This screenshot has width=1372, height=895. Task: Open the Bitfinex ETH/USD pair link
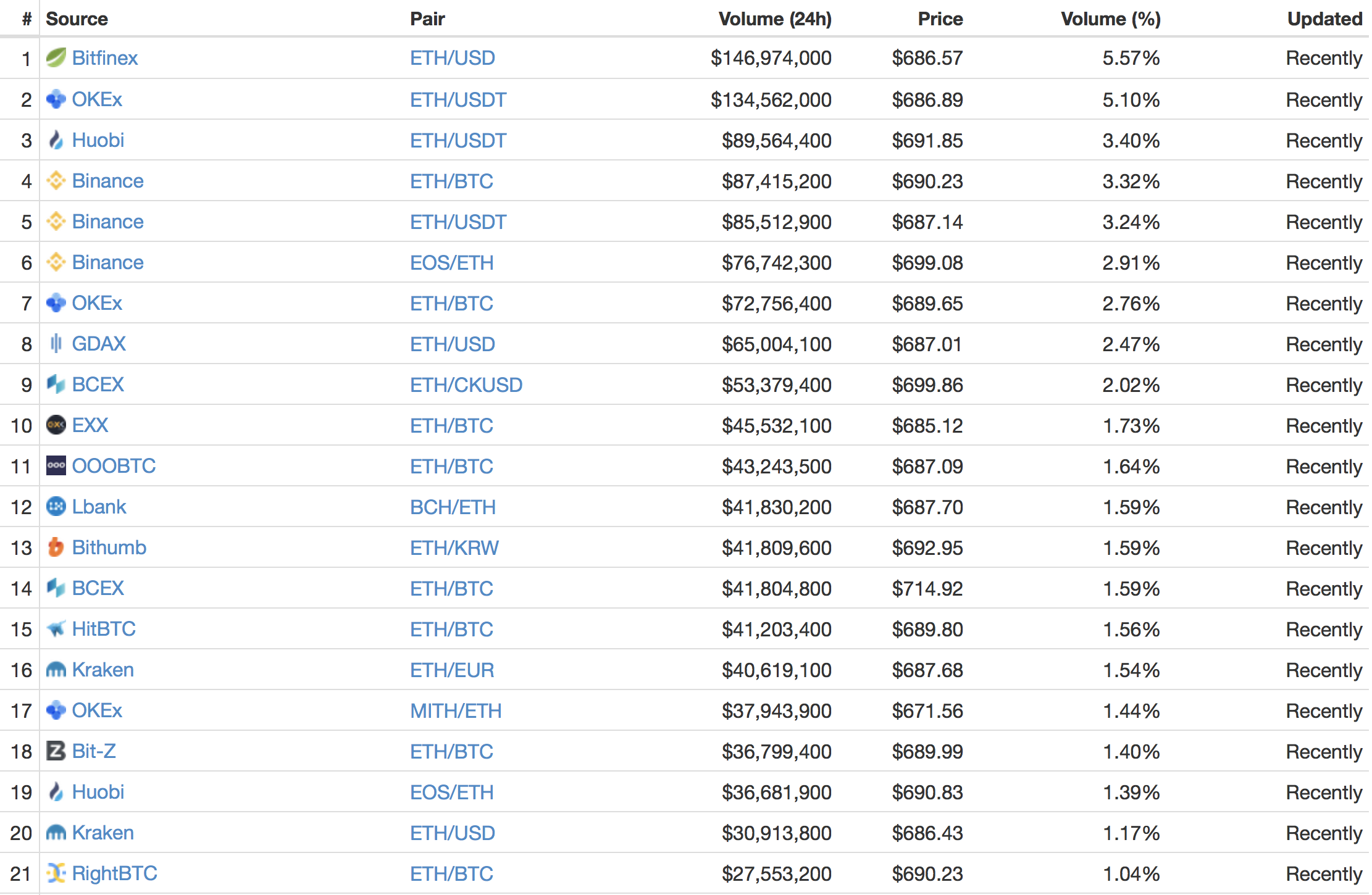pos(453,58)
